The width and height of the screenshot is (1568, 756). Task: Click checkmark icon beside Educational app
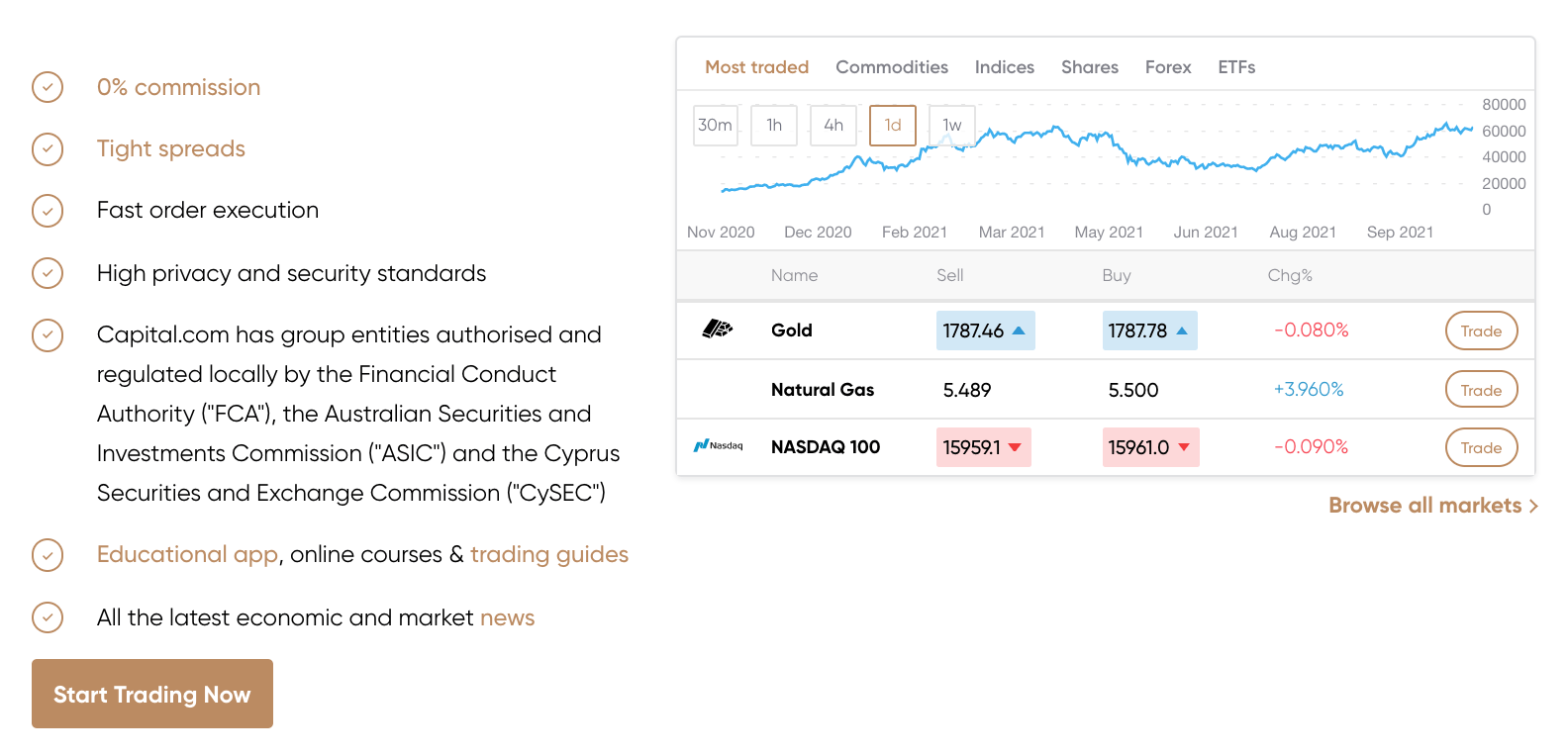(48, 554)
